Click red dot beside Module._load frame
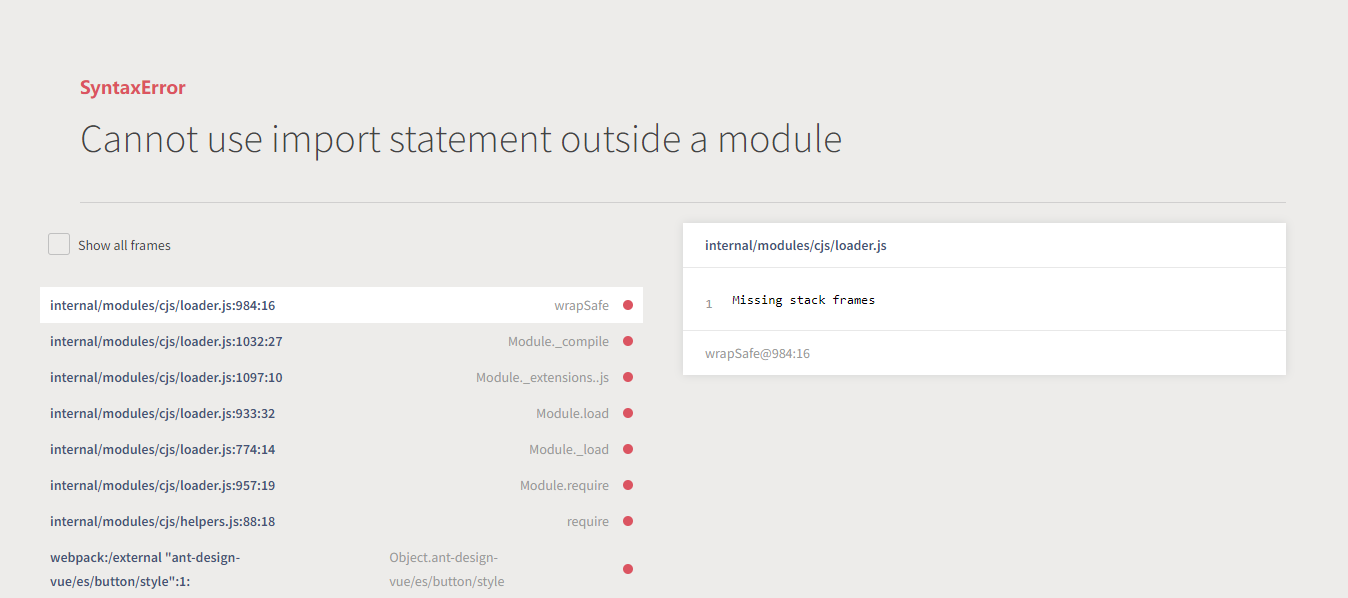The image size is (1348, 598). (x=628, y=449)
